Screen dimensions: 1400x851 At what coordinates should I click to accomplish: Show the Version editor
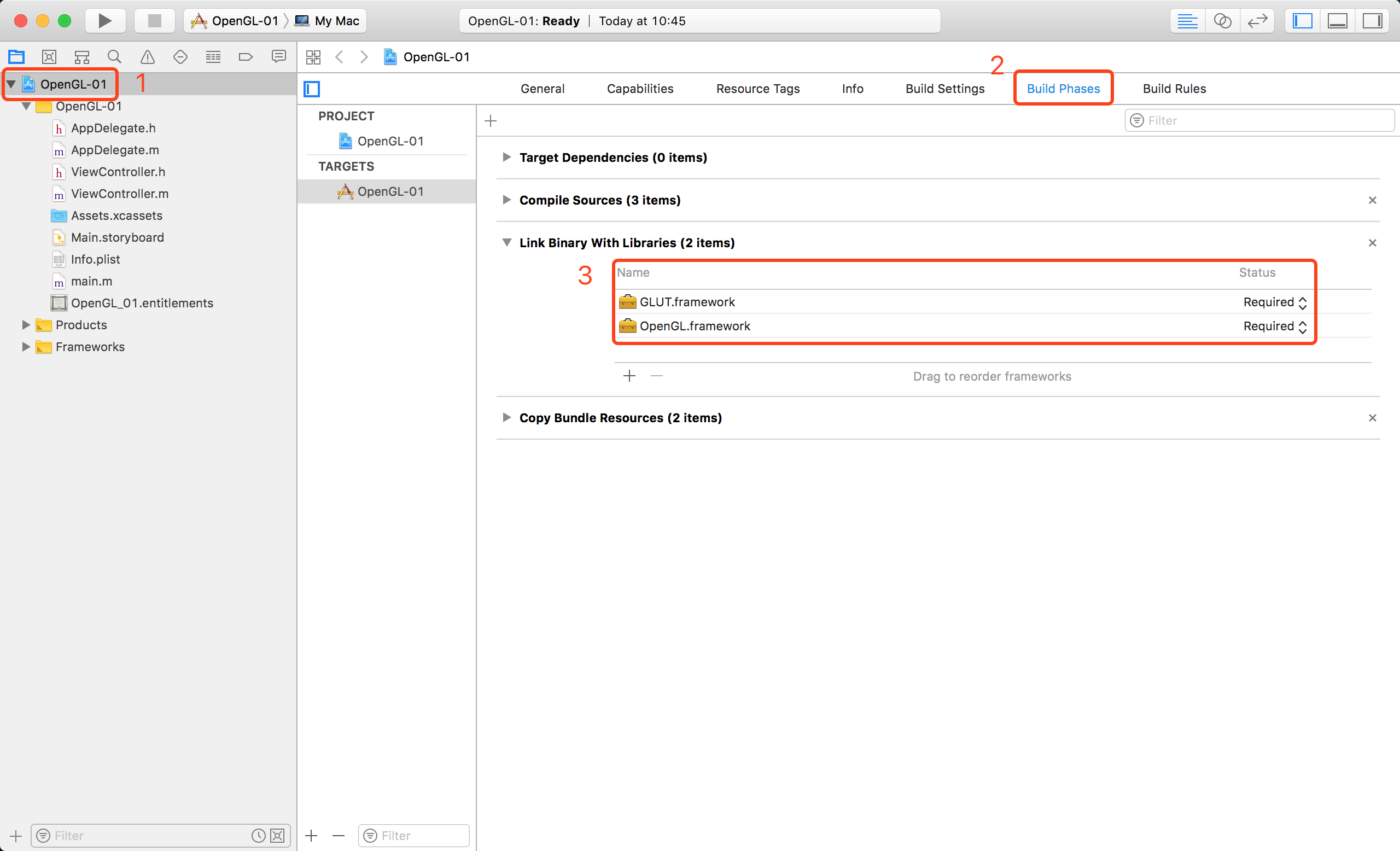coord(1257,21)
